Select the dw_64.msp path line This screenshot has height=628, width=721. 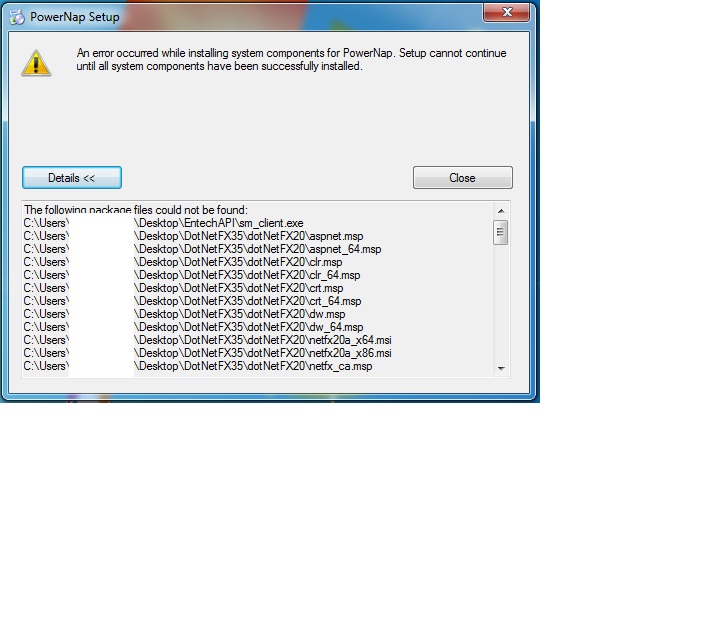(x=193, y=327)
